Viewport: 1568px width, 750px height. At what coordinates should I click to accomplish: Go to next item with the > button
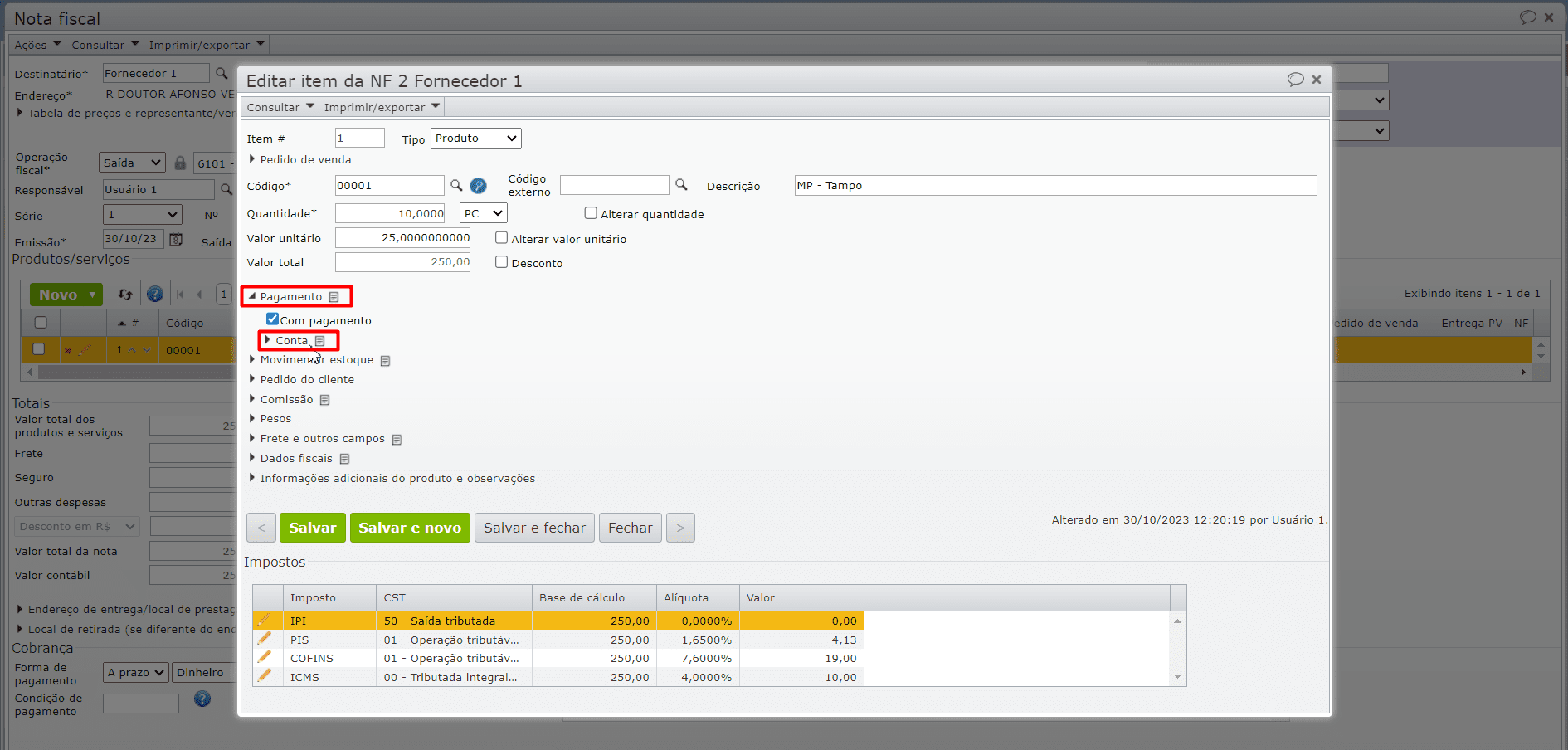pos(680,528)
